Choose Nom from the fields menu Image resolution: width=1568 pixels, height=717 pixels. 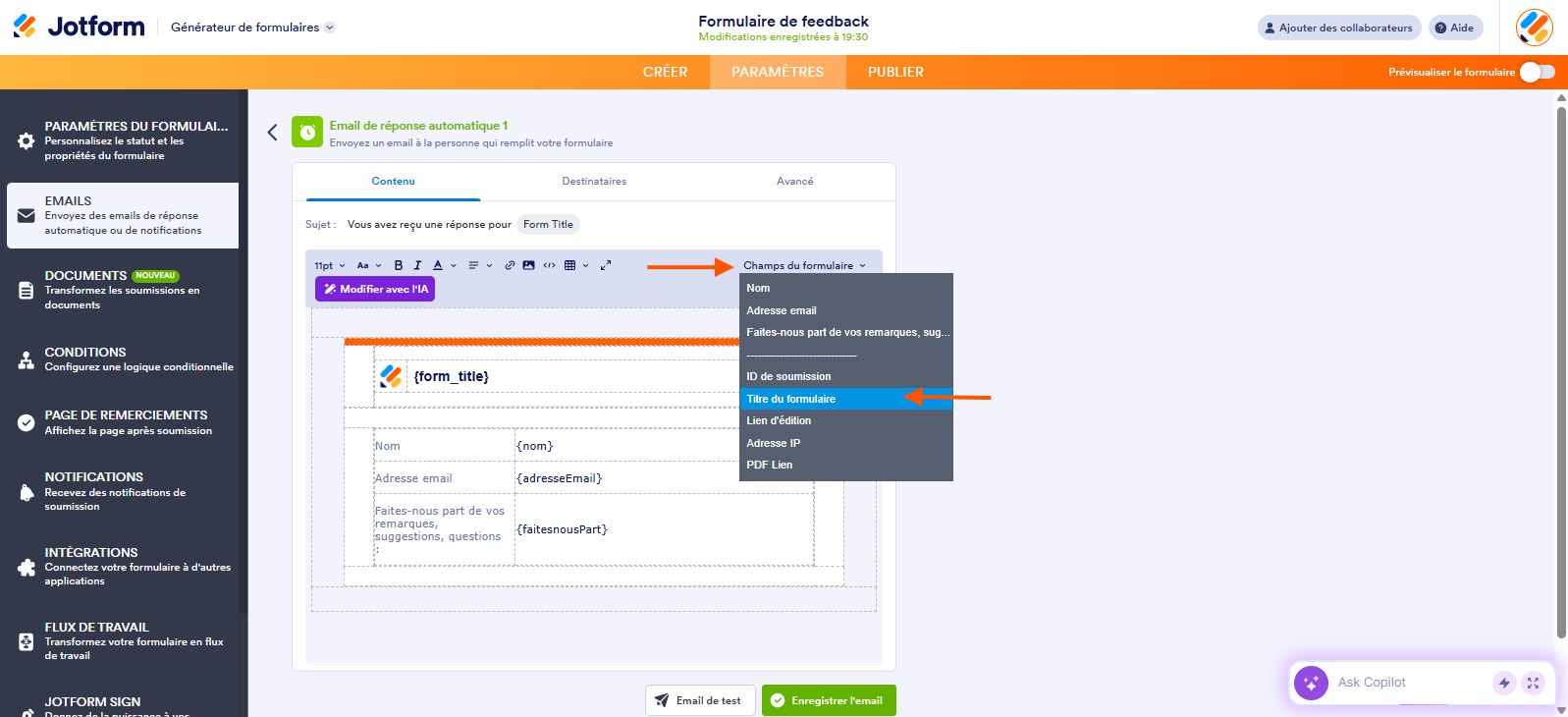coord(846,288)
